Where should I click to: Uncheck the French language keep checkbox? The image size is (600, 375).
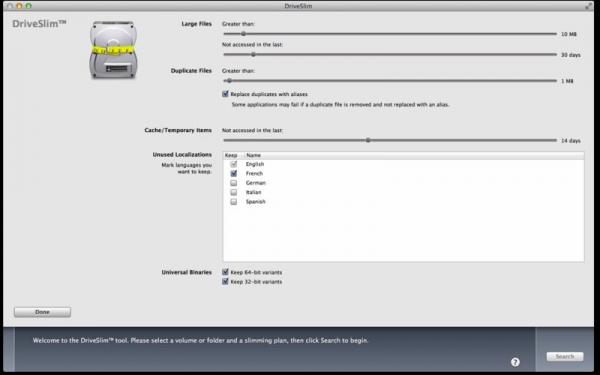click(233, 173)
